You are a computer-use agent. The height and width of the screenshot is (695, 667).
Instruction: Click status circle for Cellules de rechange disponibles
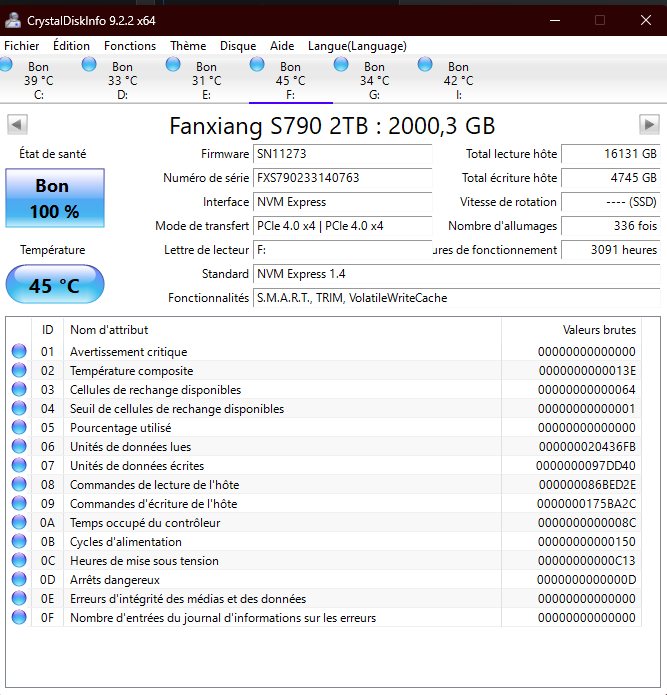pyautogui.click(x=19, y=389)
